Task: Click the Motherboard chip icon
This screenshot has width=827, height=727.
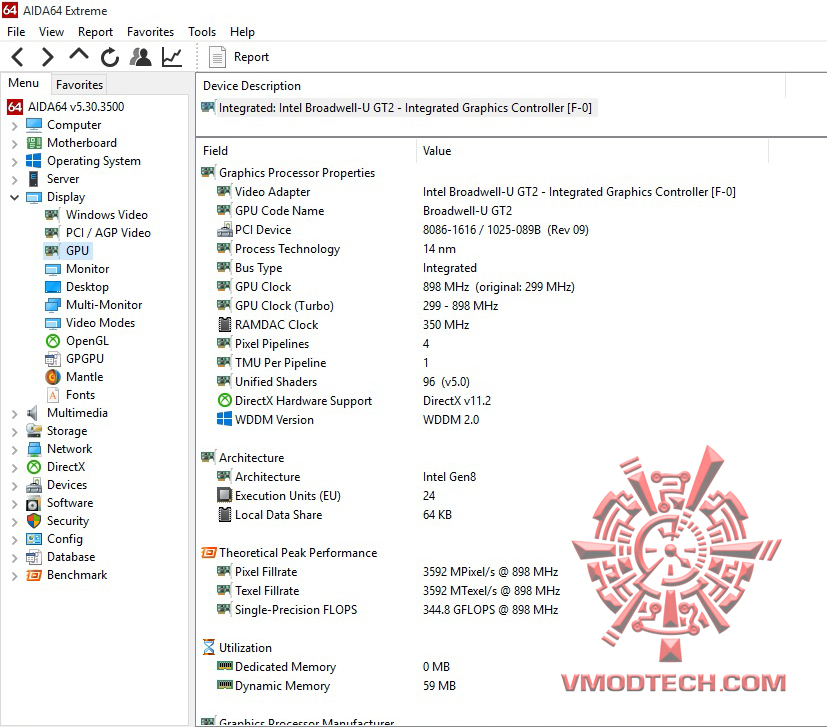Action: [34, 143]
